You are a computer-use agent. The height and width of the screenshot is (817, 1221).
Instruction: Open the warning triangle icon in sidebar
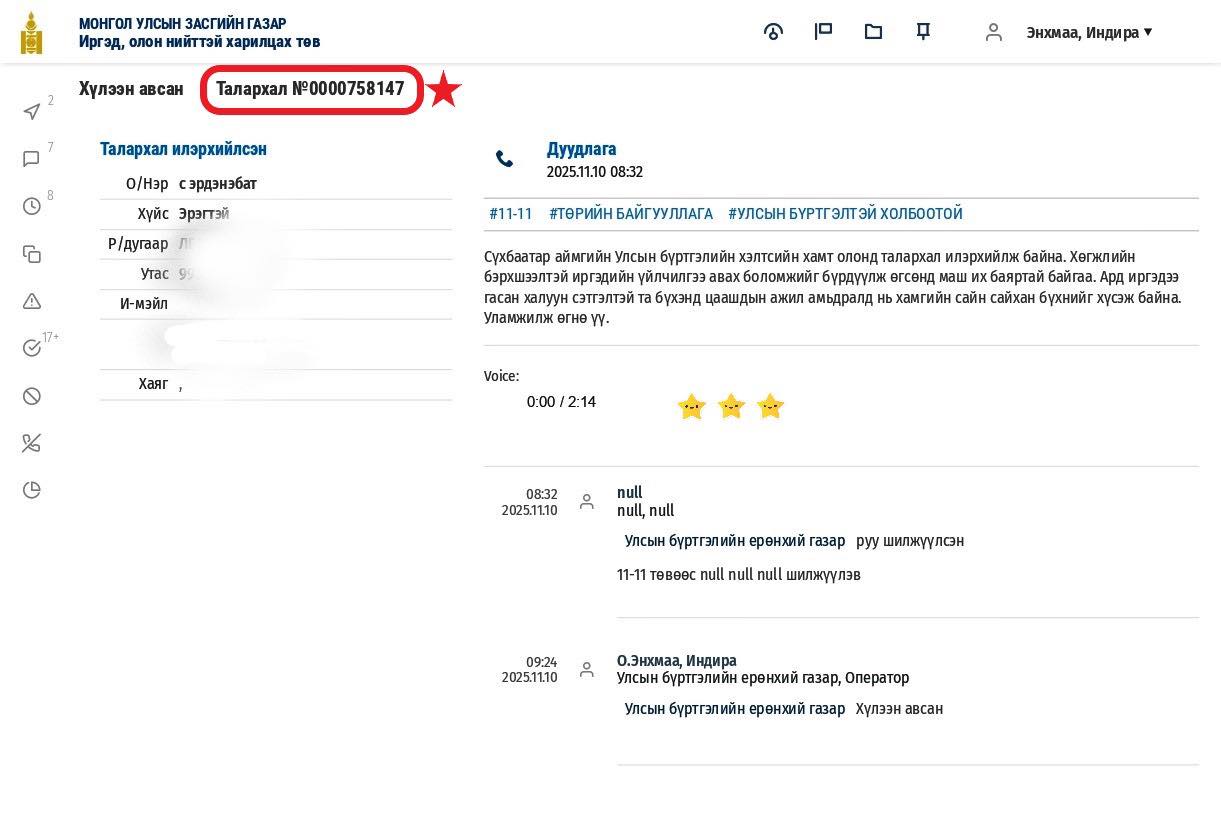32,301
